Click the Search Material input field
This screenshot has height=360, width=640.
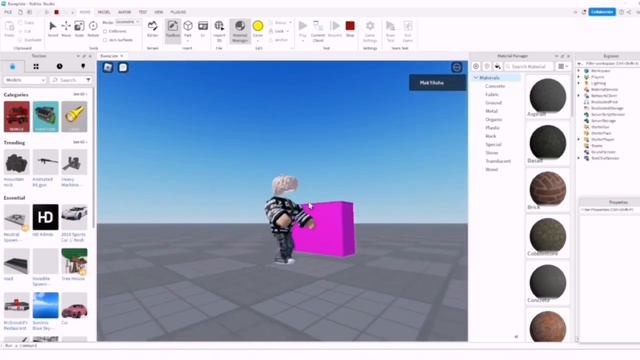click(529, 66)
